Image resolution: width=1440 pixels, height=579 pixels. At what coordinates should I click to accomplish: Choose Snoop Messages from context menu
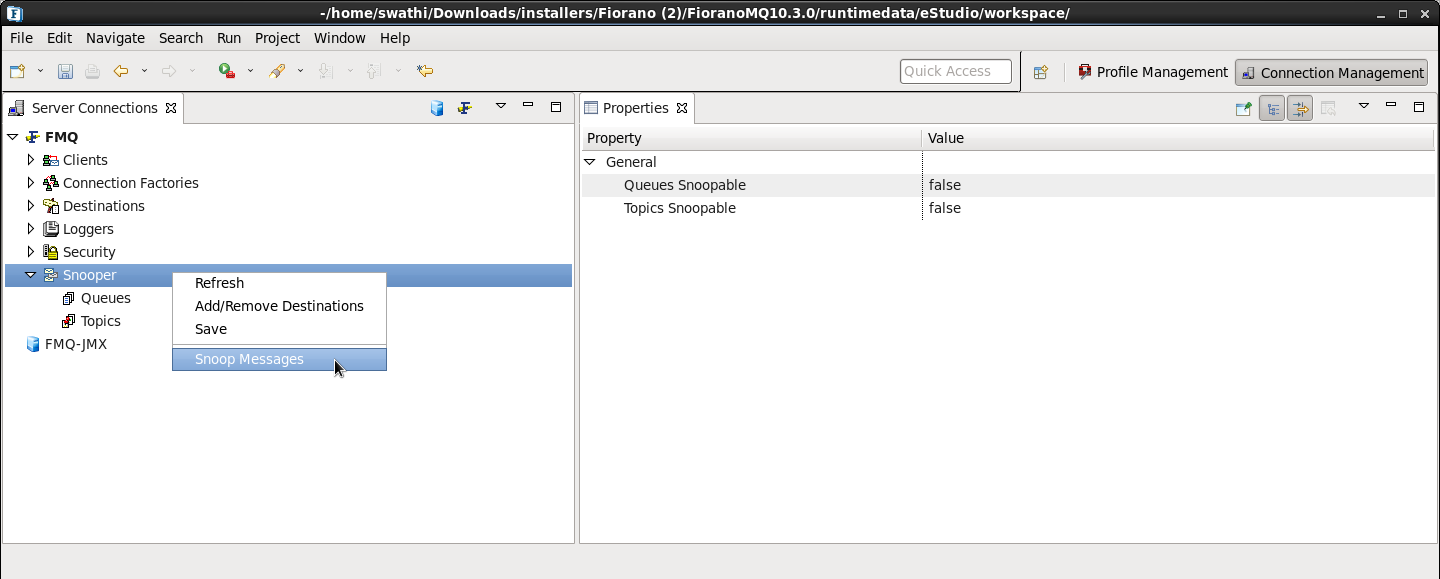click(279, 359)
